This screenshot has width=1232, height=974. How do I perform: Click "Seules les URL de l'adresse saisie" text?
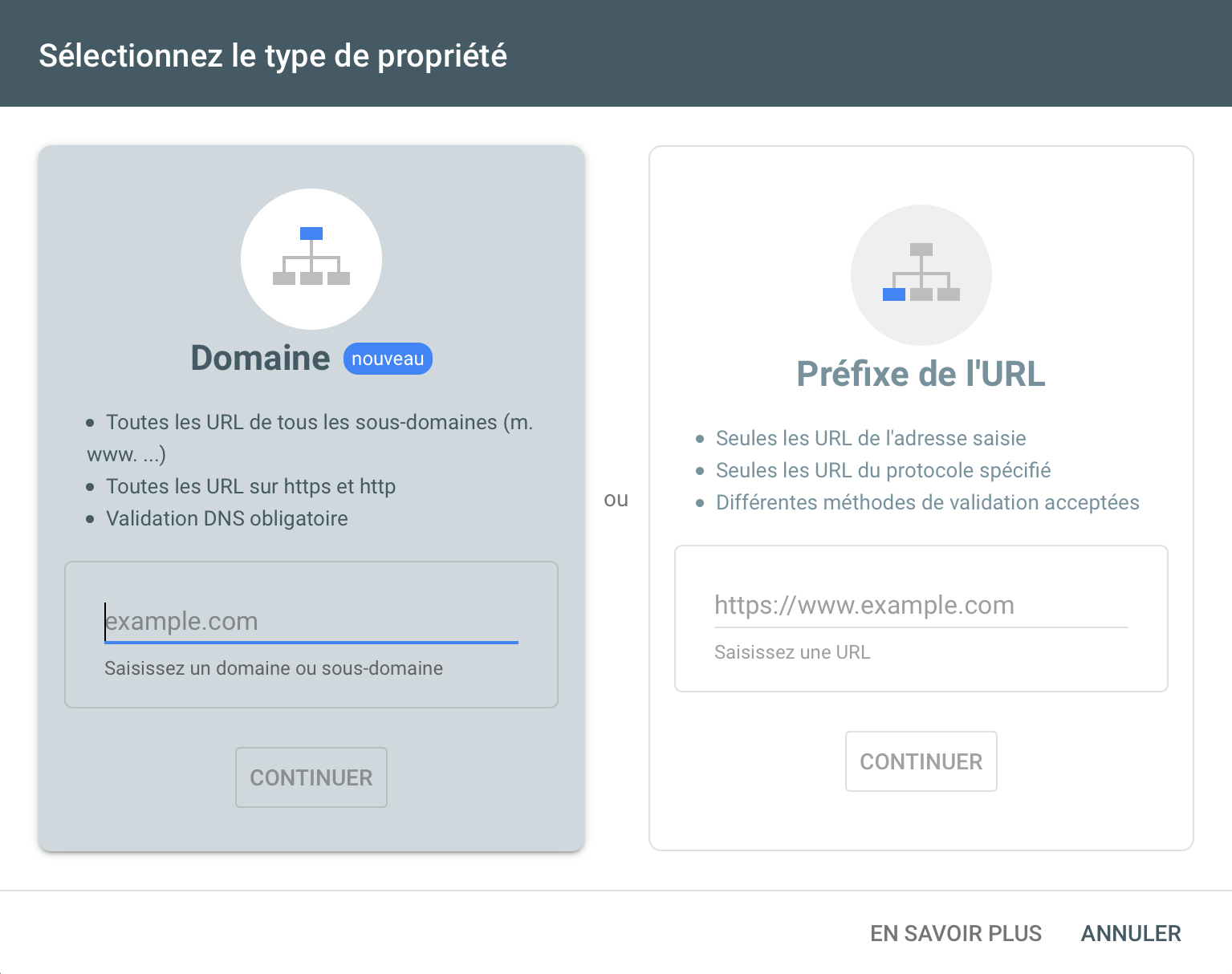pos(871,438)
